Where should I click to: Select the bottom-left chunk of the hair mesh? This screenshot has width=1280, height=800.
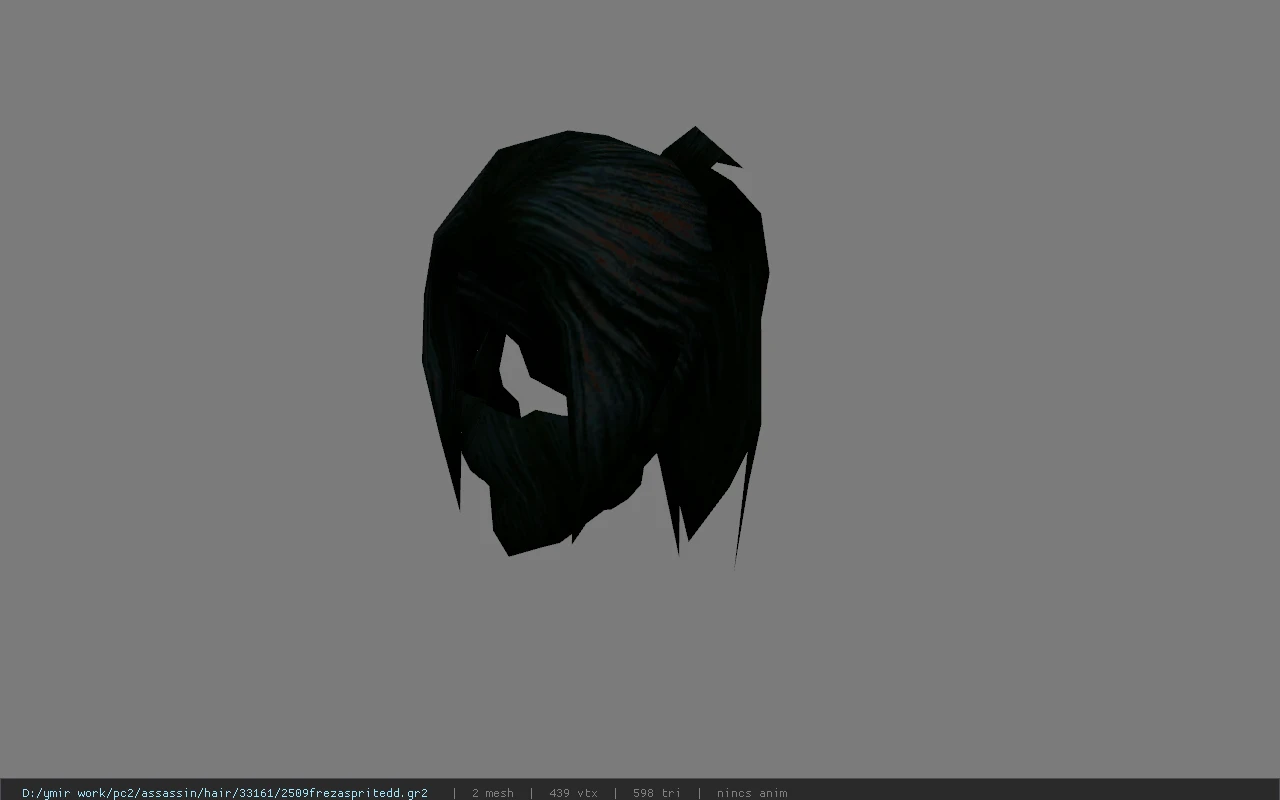(x=540, y=490)
